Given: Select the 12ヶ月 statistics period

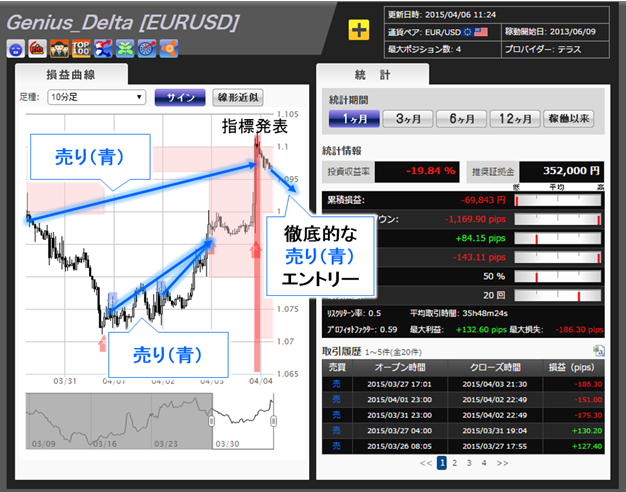Looking at the screenshot, I should coord(515,119).
